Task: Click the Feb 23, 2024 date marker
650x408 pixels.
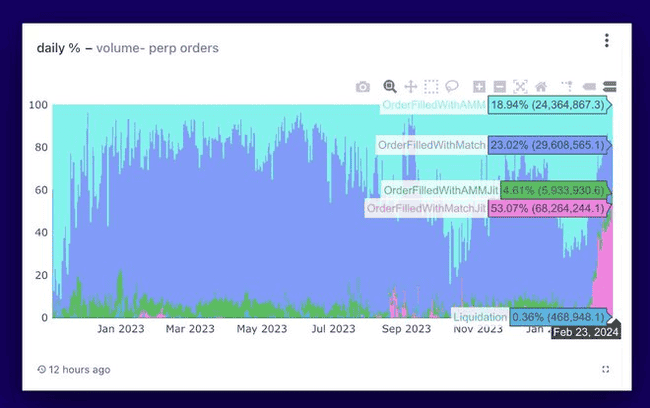Action: click(585, 332)
